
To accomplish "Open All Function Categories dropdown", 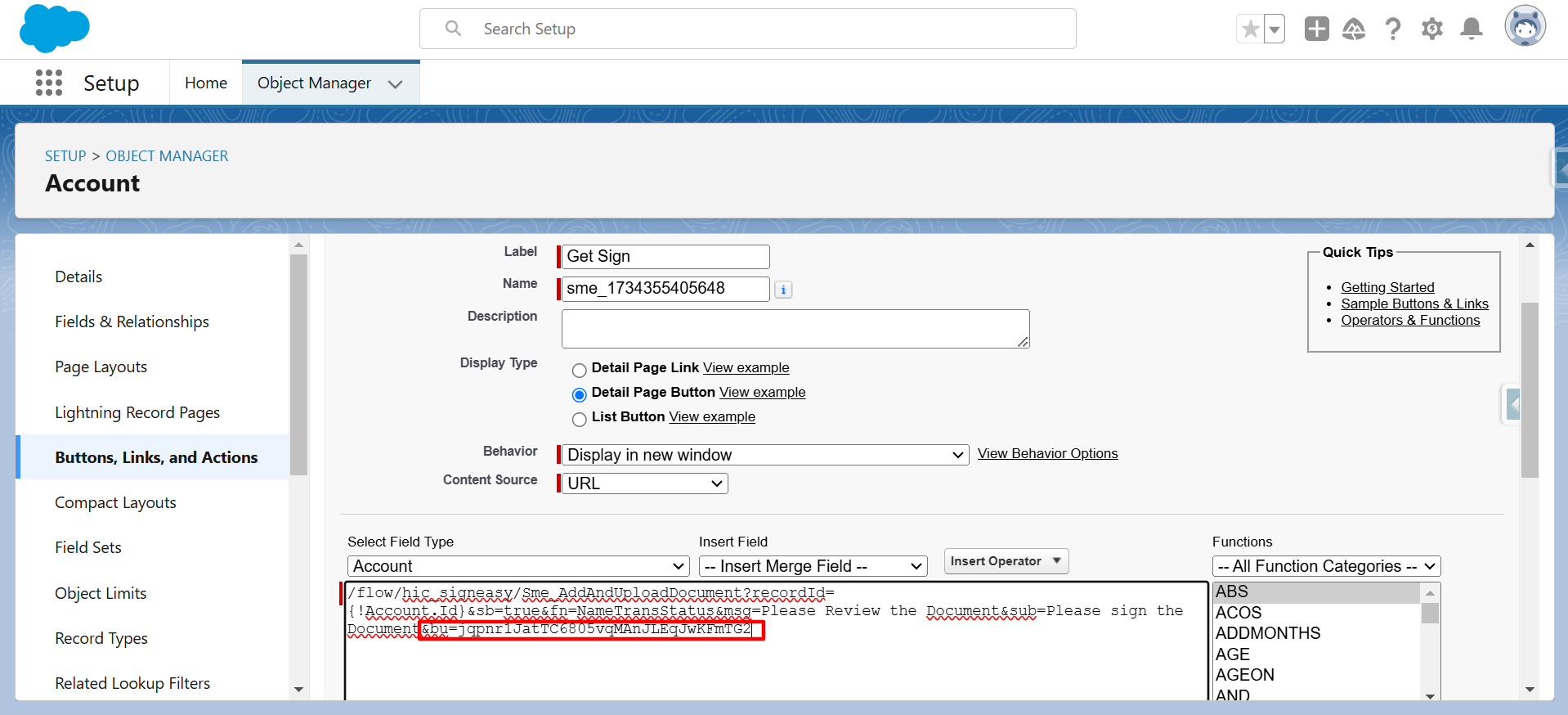I will click(1326, 566).
